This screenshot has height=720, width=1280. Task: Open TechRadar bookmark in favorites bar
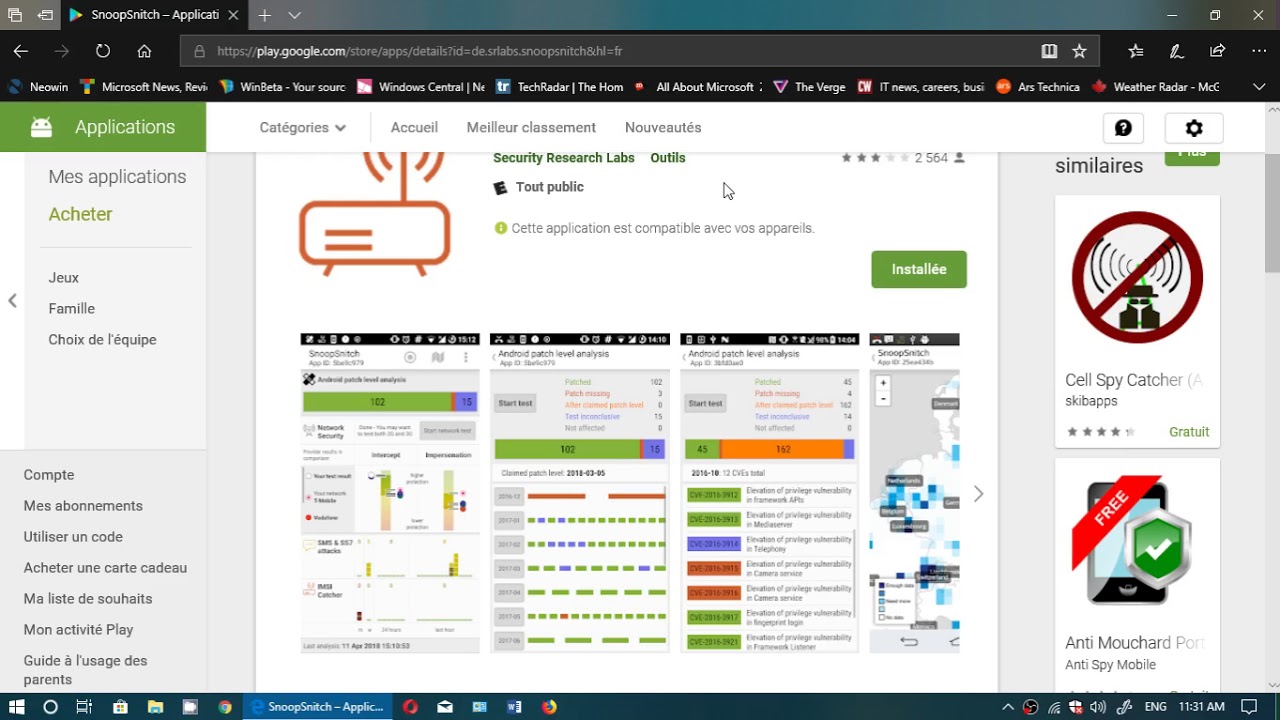click(559, 87)
